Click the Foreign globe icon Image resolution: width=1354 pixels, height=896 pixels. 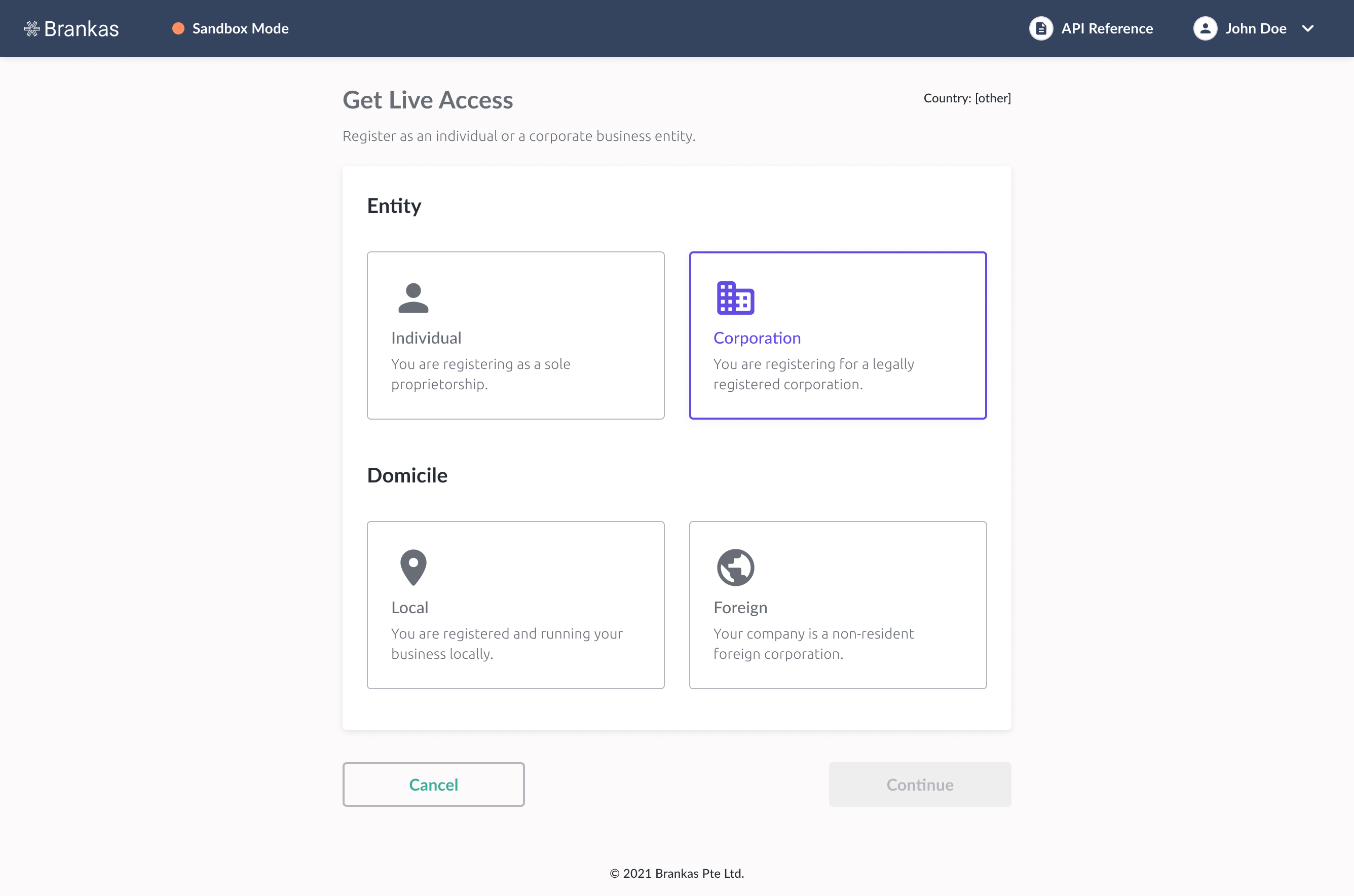[735, 567]
